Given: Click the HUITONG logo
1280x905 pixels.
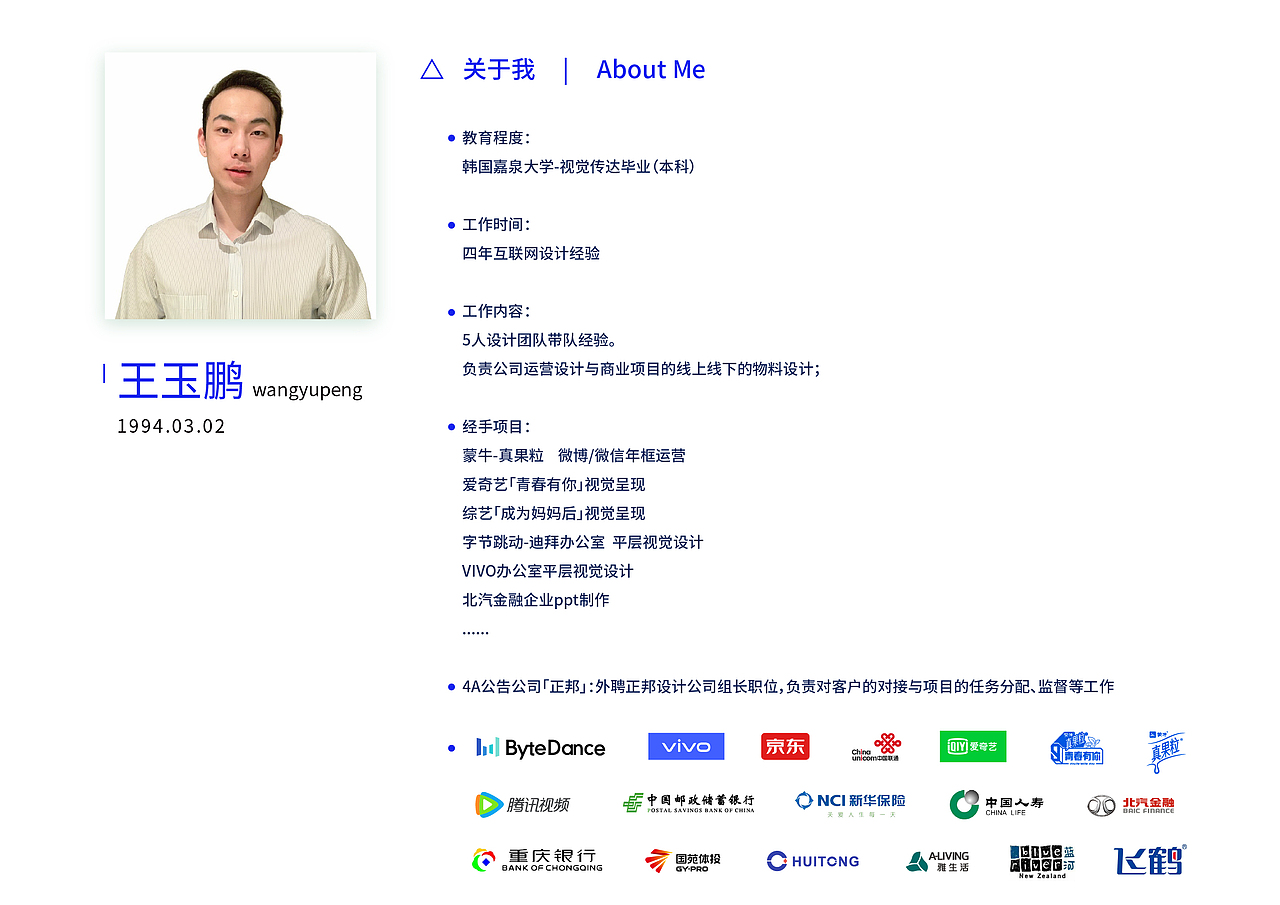Looking at the screenshot, I should pos(812,861).
